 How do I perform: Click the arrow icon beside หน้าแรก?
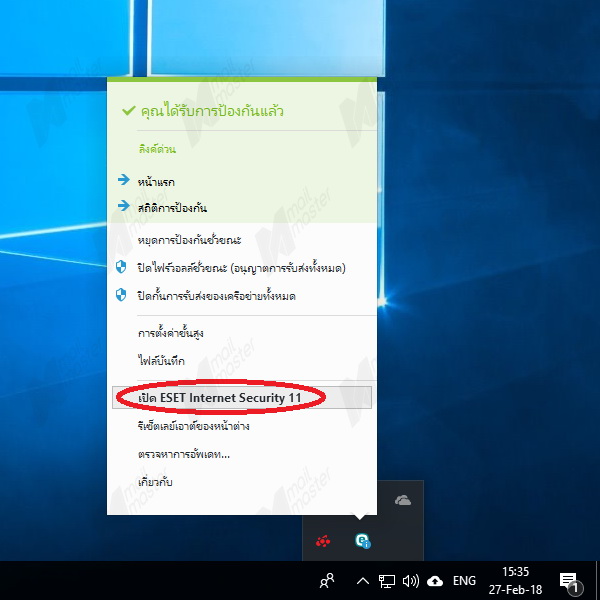pos(124,179)
